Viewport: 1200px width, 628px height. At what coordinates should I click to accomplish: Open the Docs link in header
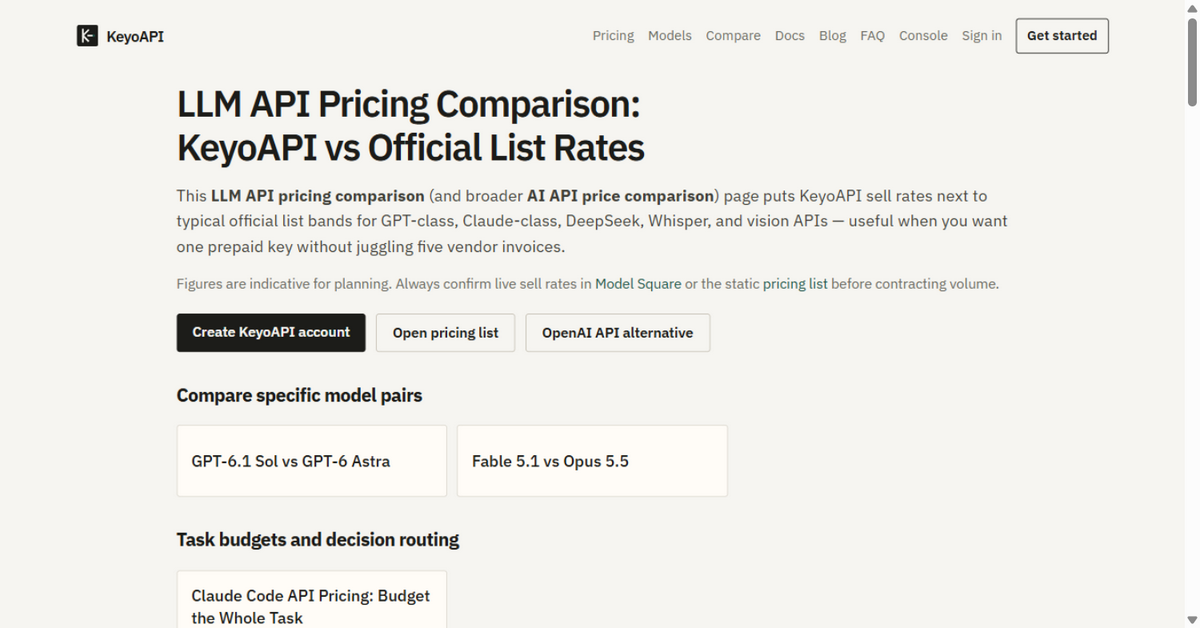click(x=790, y=36)
